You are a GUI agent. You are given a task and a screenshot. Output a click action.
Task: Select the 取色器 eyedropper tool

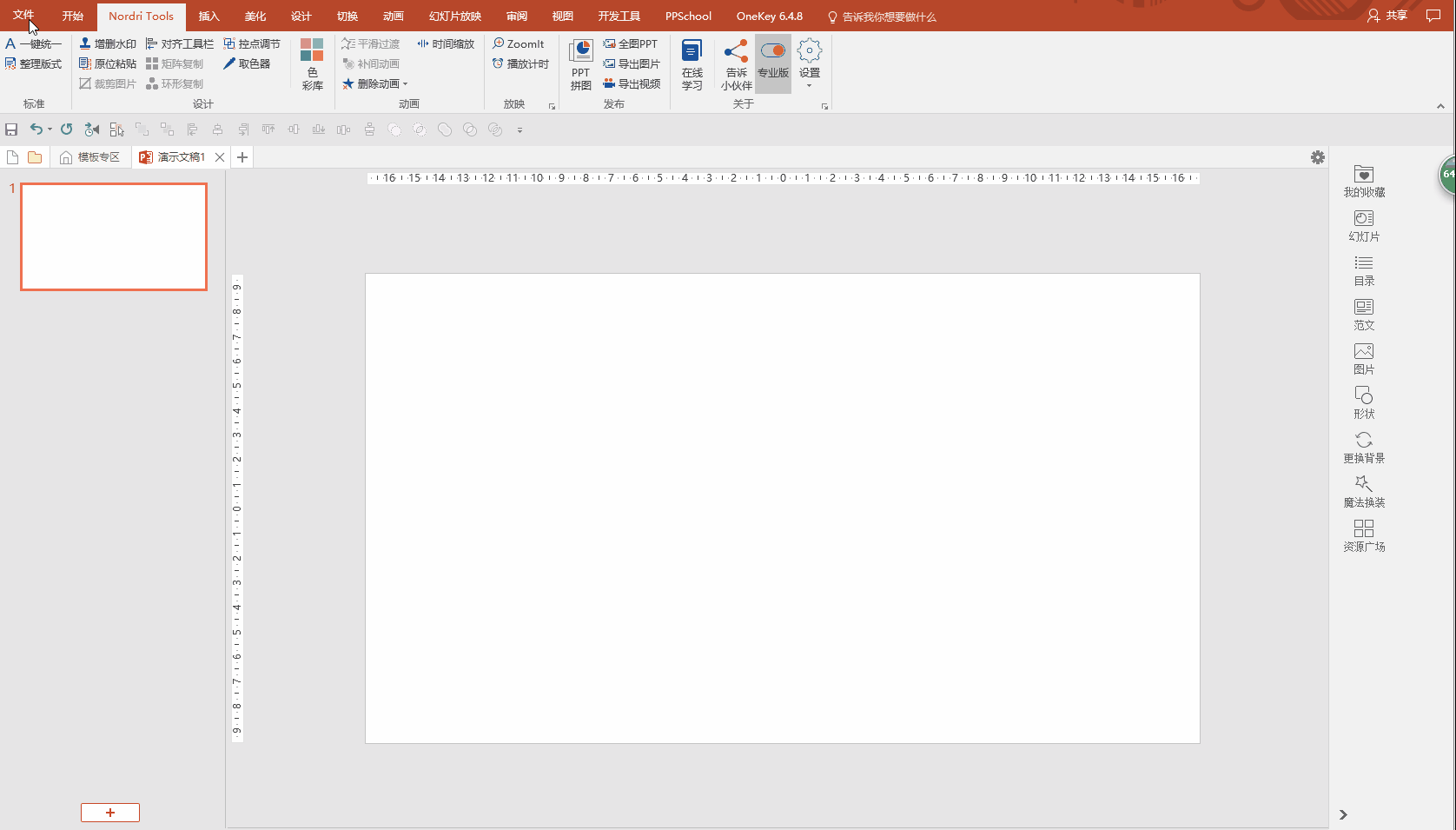247,63
